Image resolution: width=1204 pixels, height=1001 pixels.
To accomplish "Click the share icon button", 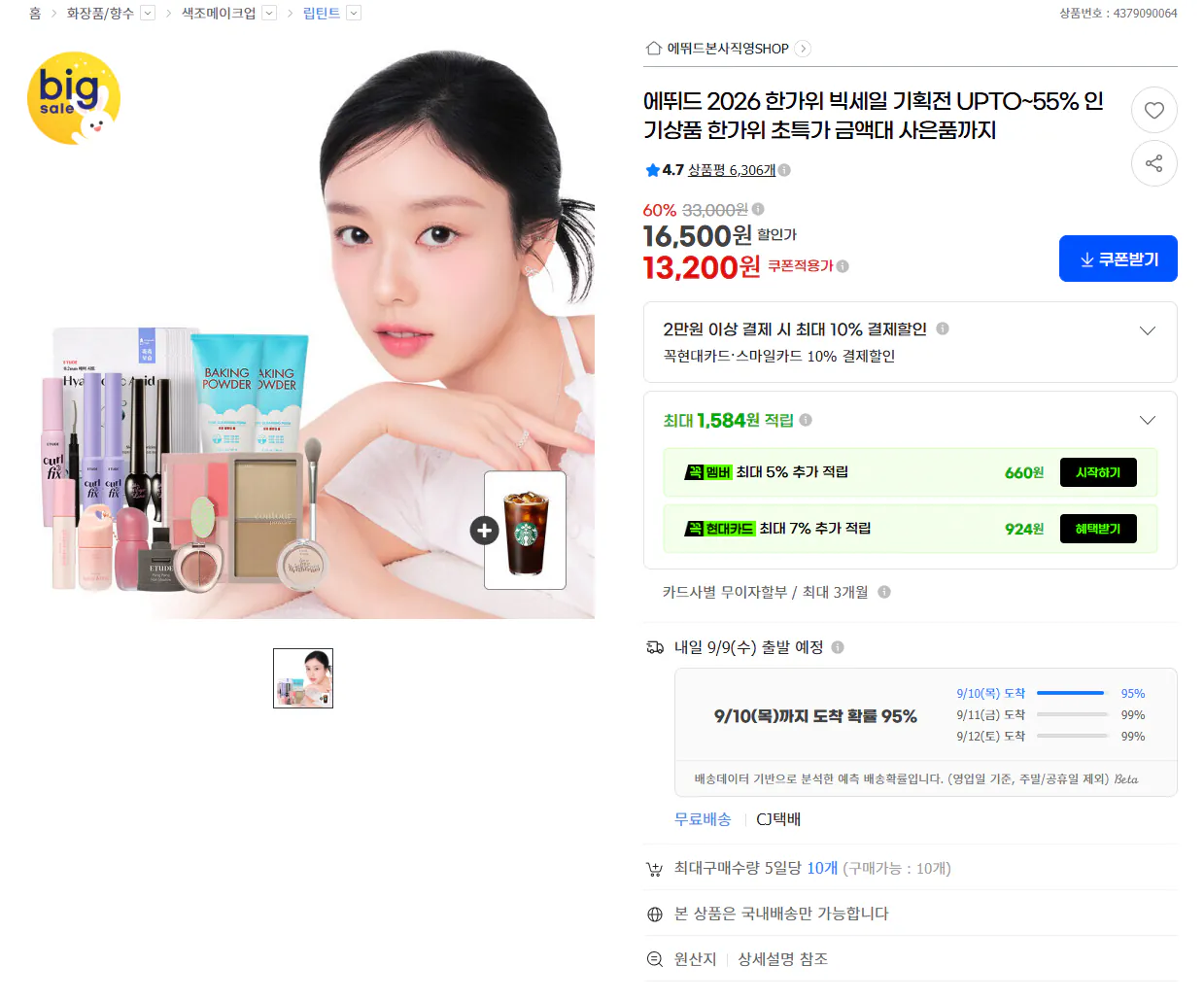I will point(1153,163).
